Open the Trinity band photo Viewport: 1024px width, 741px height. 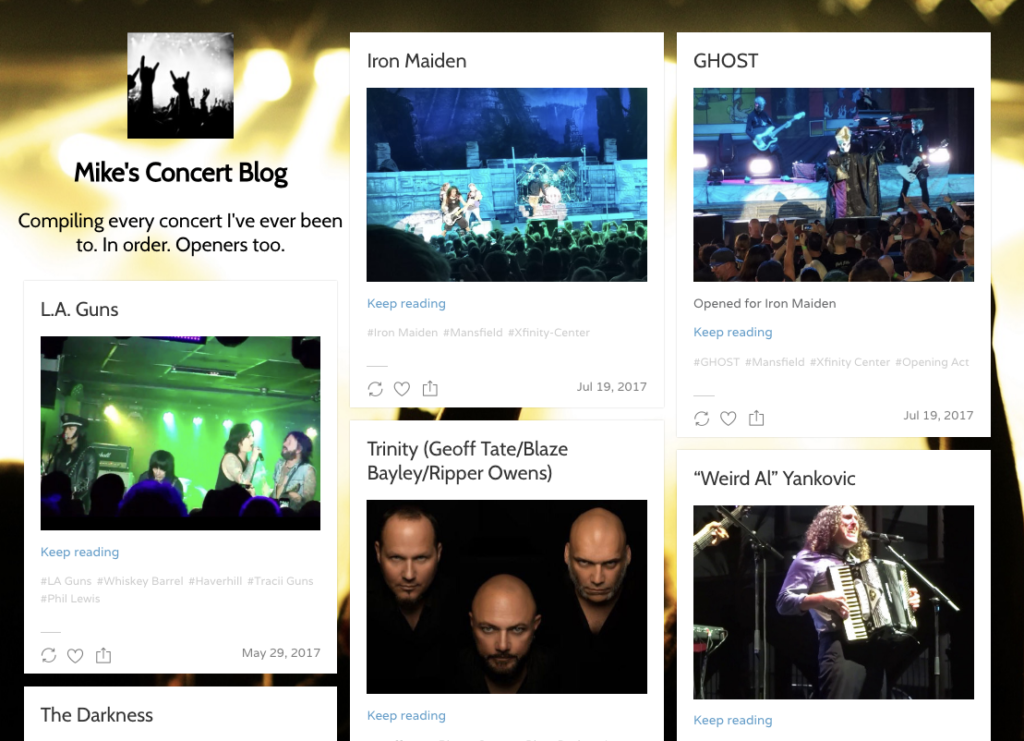pyautogui.click(x=507, y=597)
